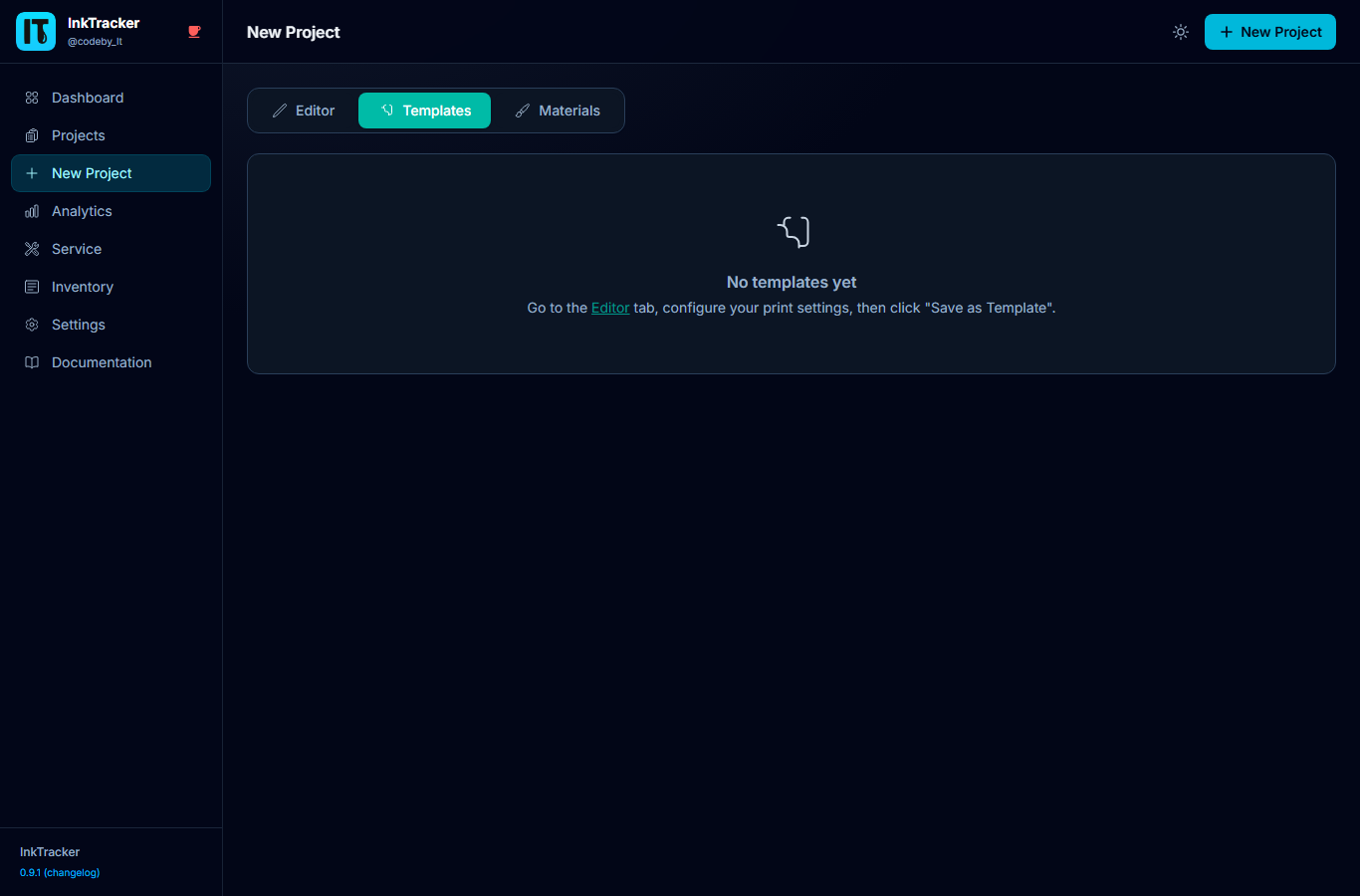
Task: Click the InkTracker logo icon
Action: tap(36, 32)
